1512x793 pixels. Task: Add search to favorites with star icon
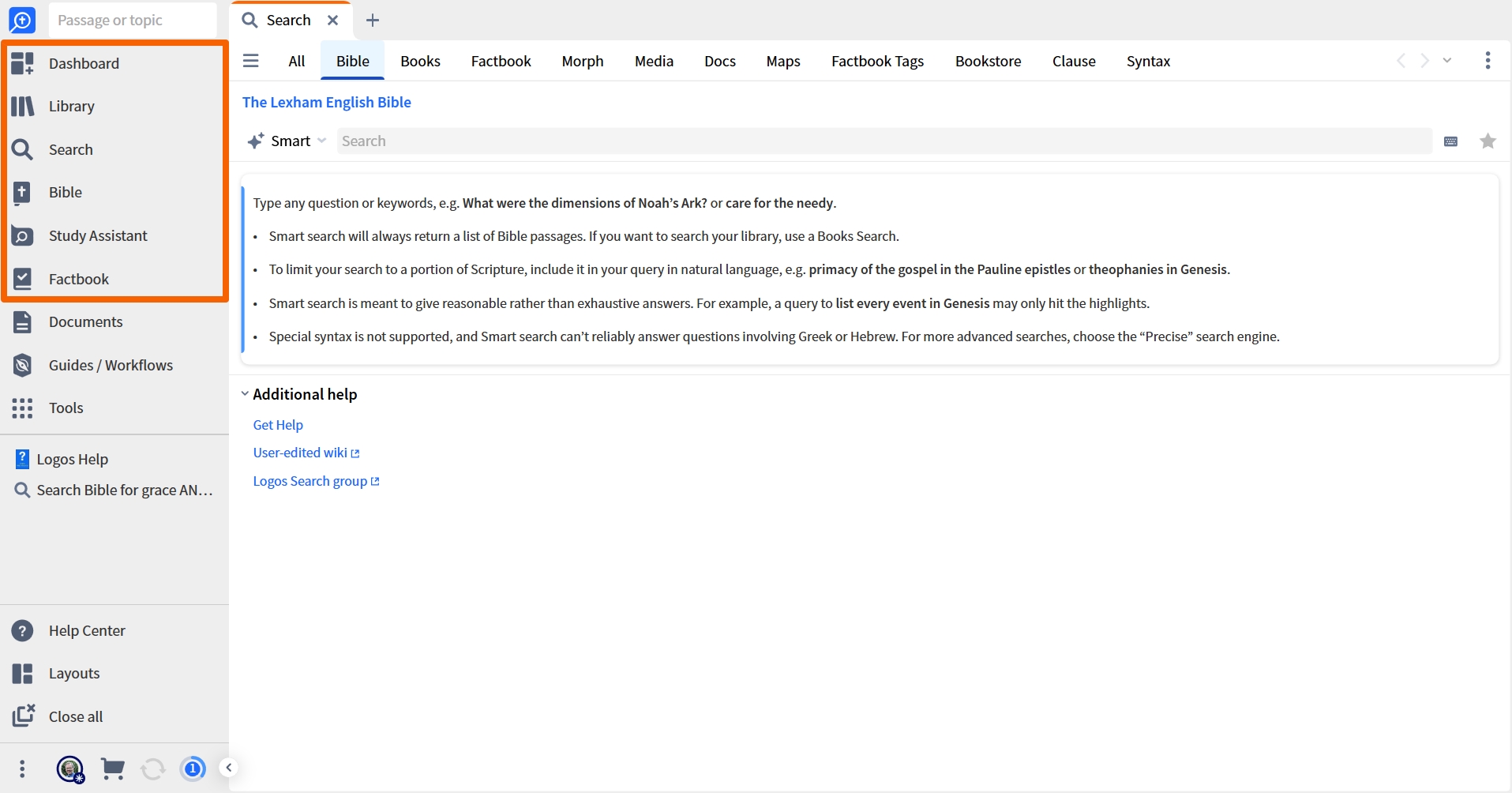(x=1488, y=141)
